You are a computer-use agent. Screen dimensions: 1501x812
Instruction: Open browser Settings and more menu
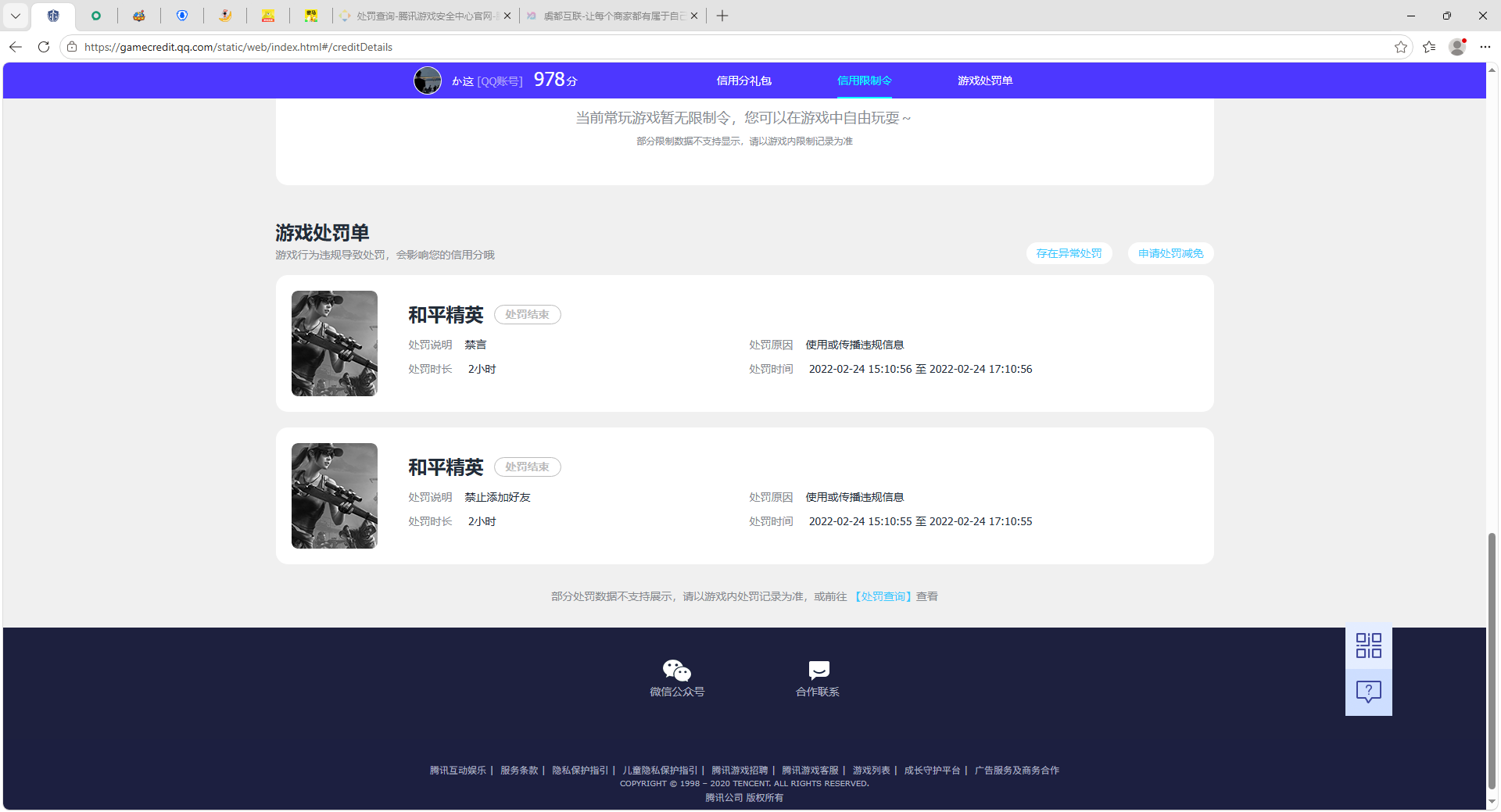[1485, 47]
